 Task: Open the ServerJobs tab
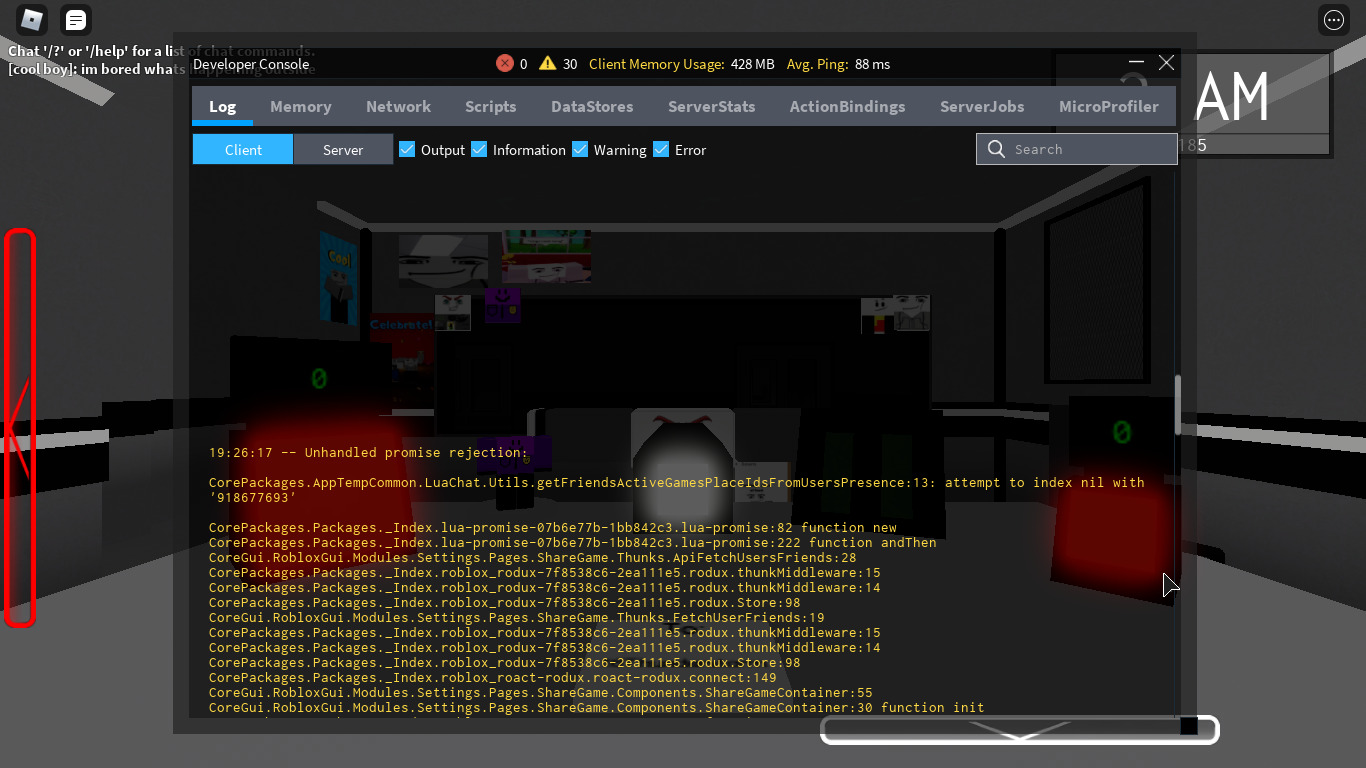[x=982, y=106]
